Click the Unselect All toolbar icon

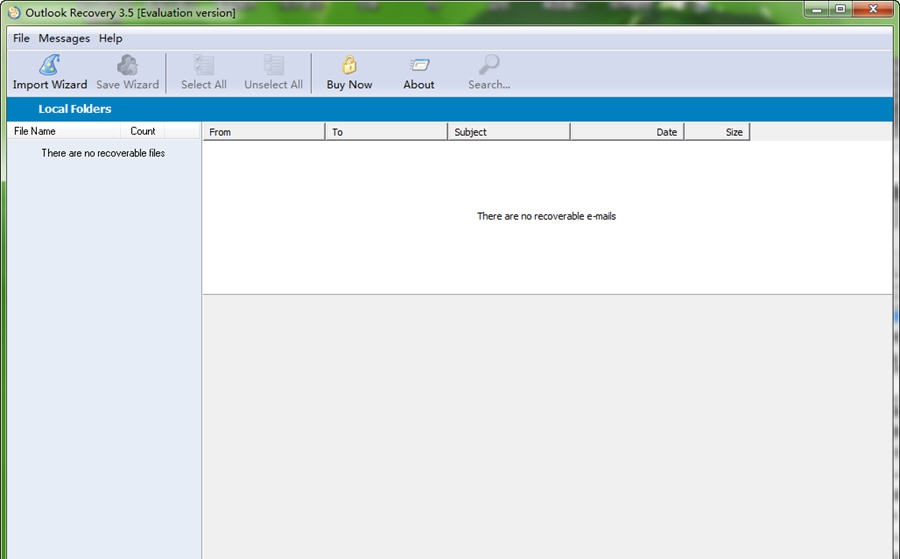273,65
